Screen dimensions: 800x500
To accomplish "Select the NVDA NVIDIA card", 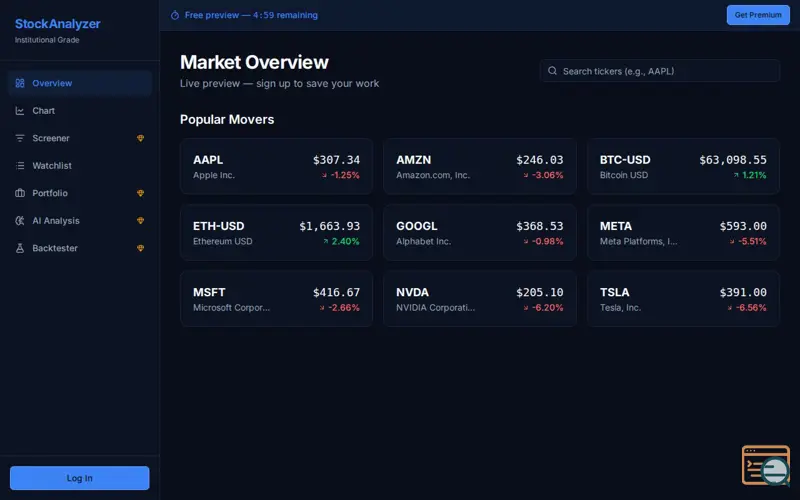I will (480, 299).
